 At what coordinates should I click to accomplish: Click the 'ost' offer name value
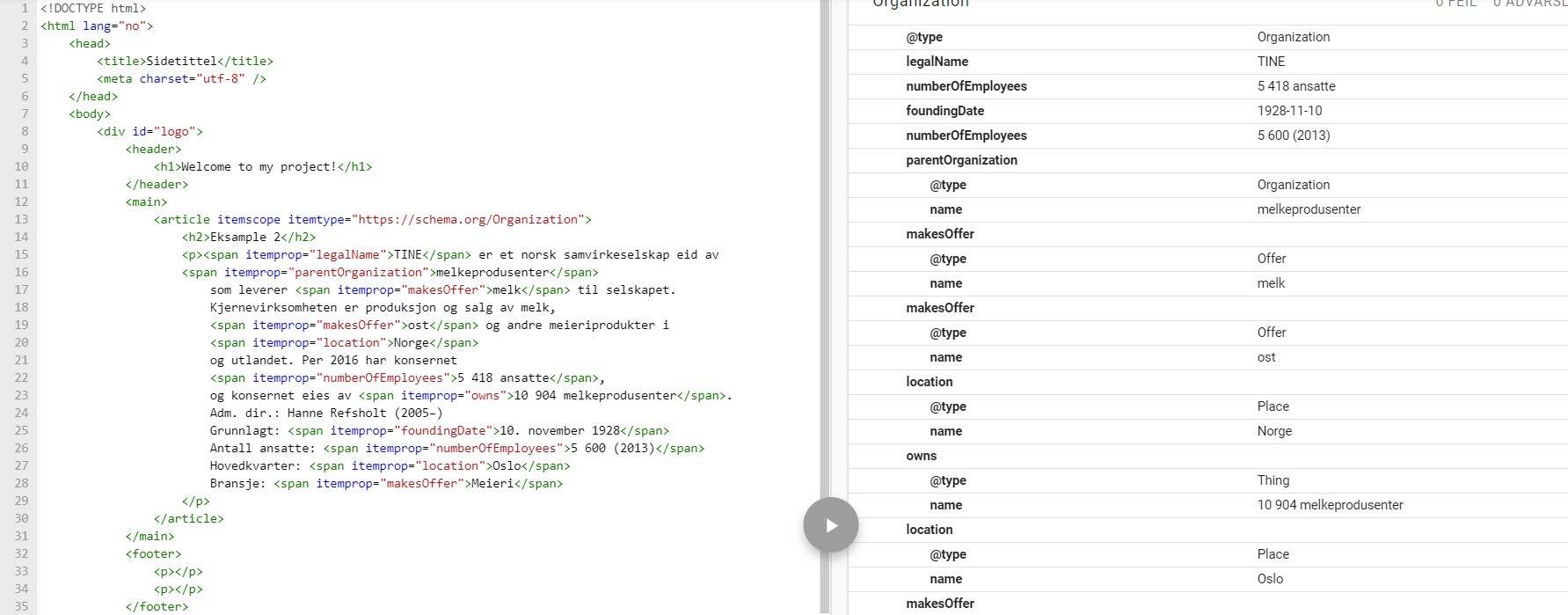click(x=1266, y=357)
